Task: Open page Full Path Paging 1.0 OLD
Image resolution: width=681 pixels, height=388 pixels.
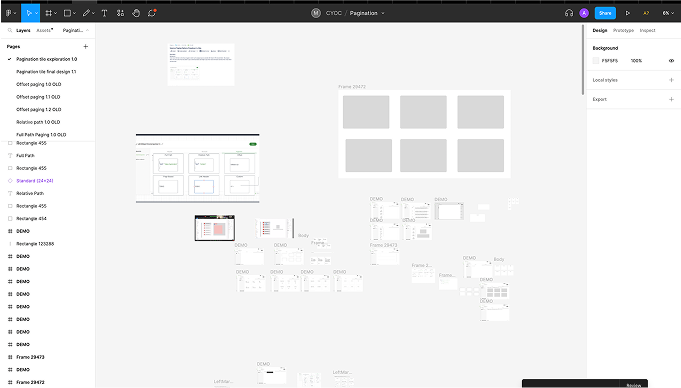Action: [x=41, y=135]
